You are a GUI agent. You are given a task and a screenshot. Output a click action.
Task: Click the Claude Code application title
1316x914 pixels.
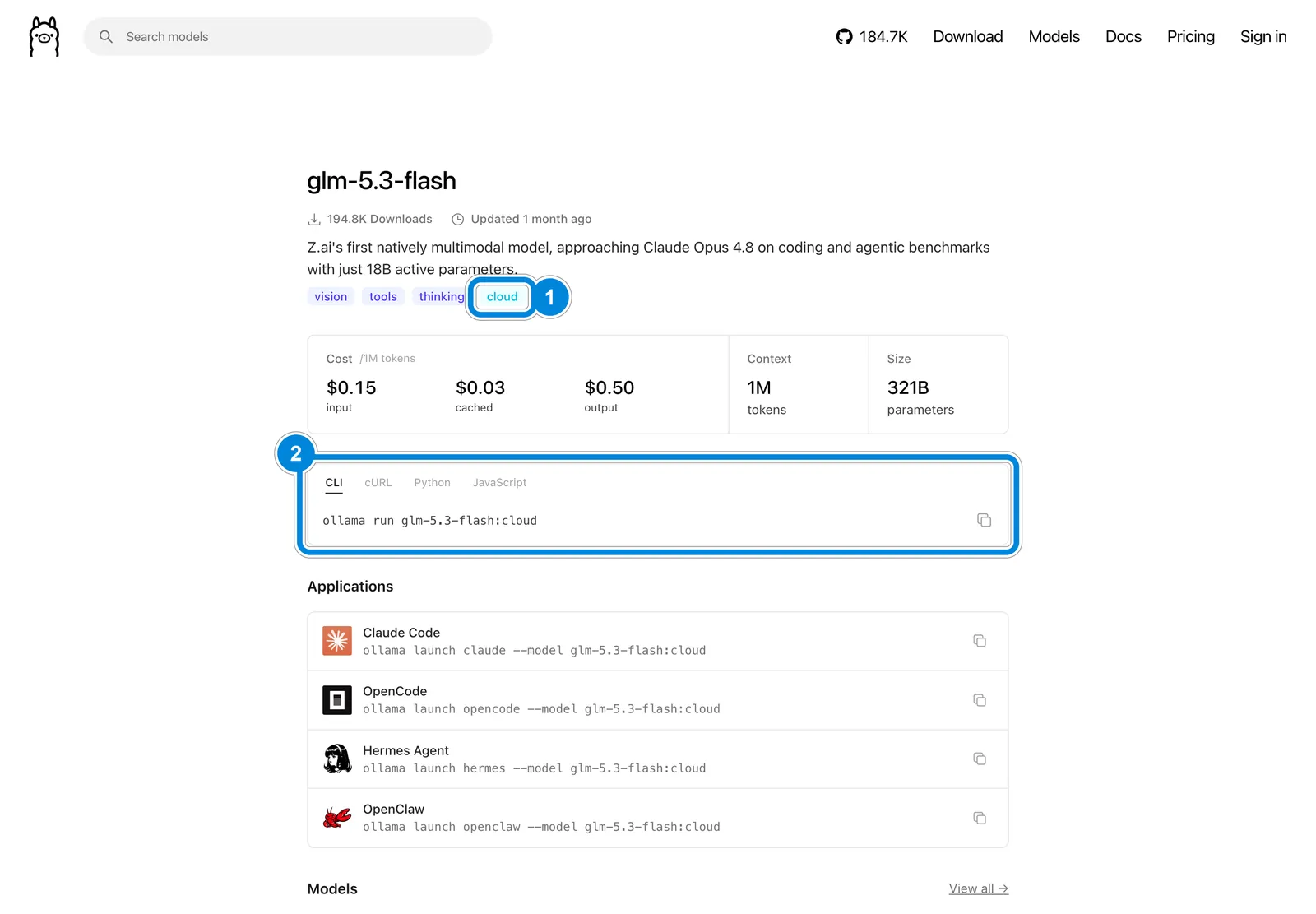click(x=401, y=633)
